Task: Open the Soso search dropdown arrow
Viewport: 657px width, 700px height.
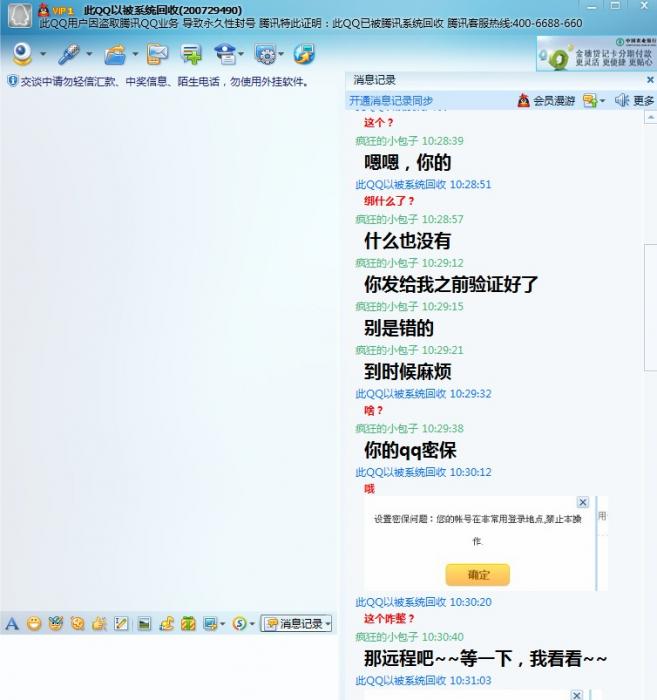Action: [x=252, y=624]
